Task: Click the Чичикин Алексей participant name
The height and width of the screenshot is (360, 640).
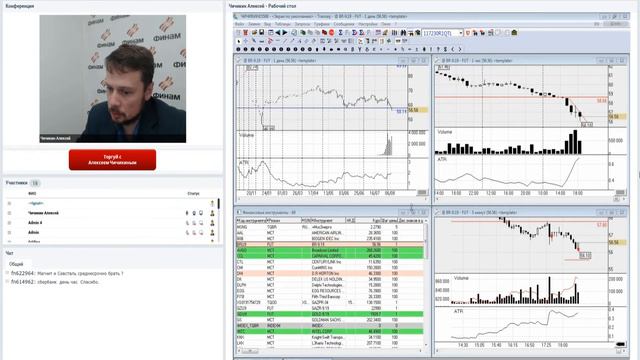Action: tap(43, 213)
